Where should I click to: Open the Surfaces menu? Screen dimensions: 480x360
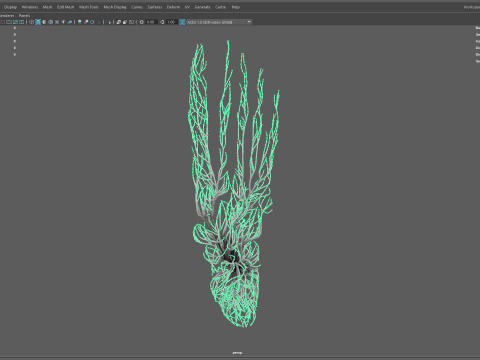point(155,7)
